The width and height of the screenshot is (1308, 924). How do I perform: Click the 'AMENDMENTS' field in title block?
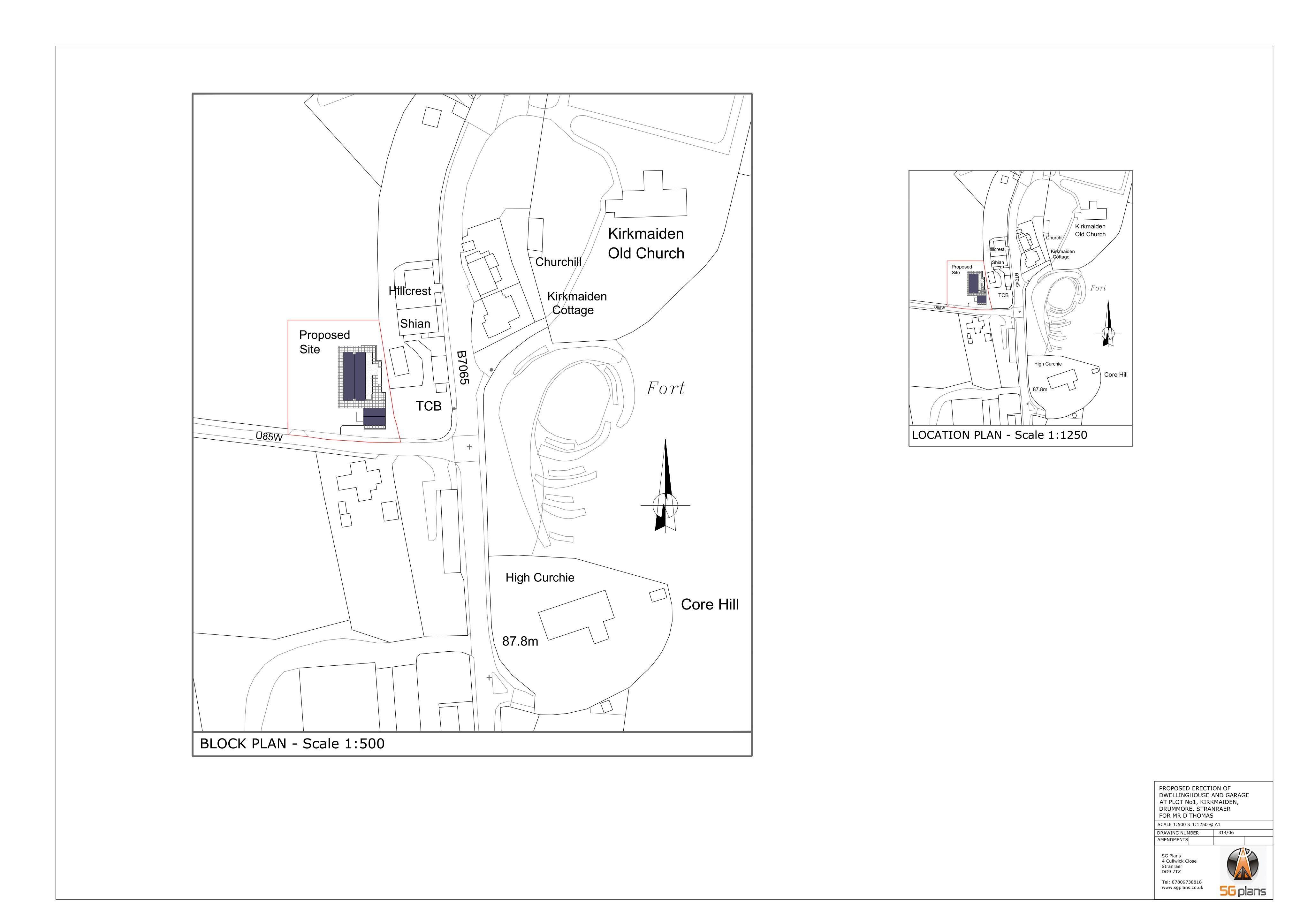tap(1172, 840)
